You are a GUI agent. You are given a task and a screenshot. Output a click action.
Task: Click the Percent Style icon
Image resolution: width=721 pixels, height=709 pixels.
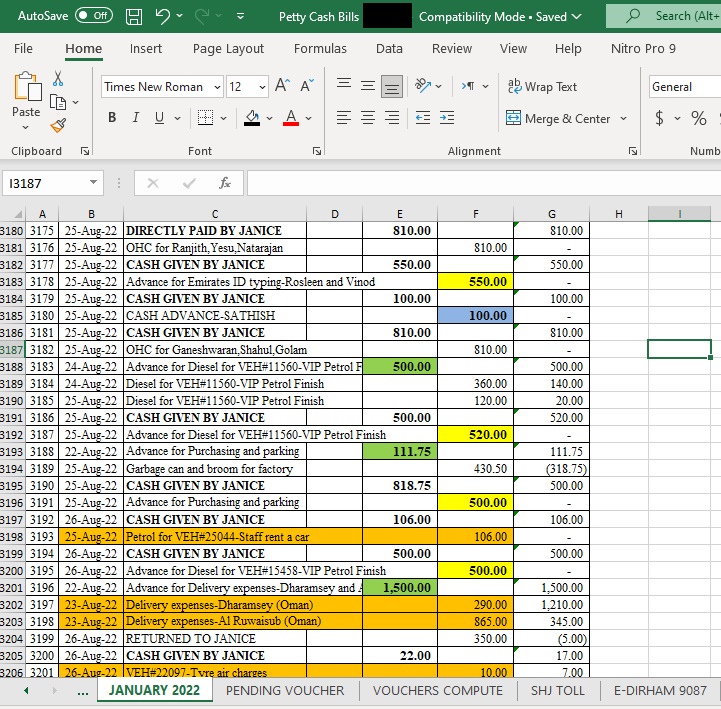tap(699, 118)
